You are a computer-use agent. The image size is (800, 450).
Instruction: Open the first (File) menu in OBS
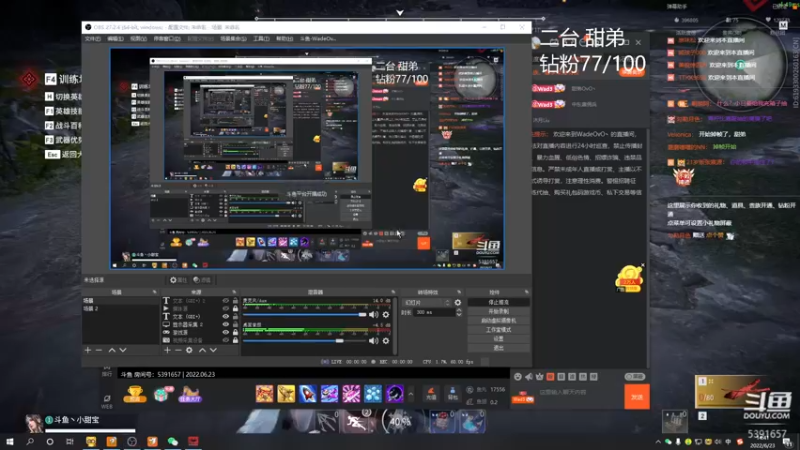(x=93, y=39)
